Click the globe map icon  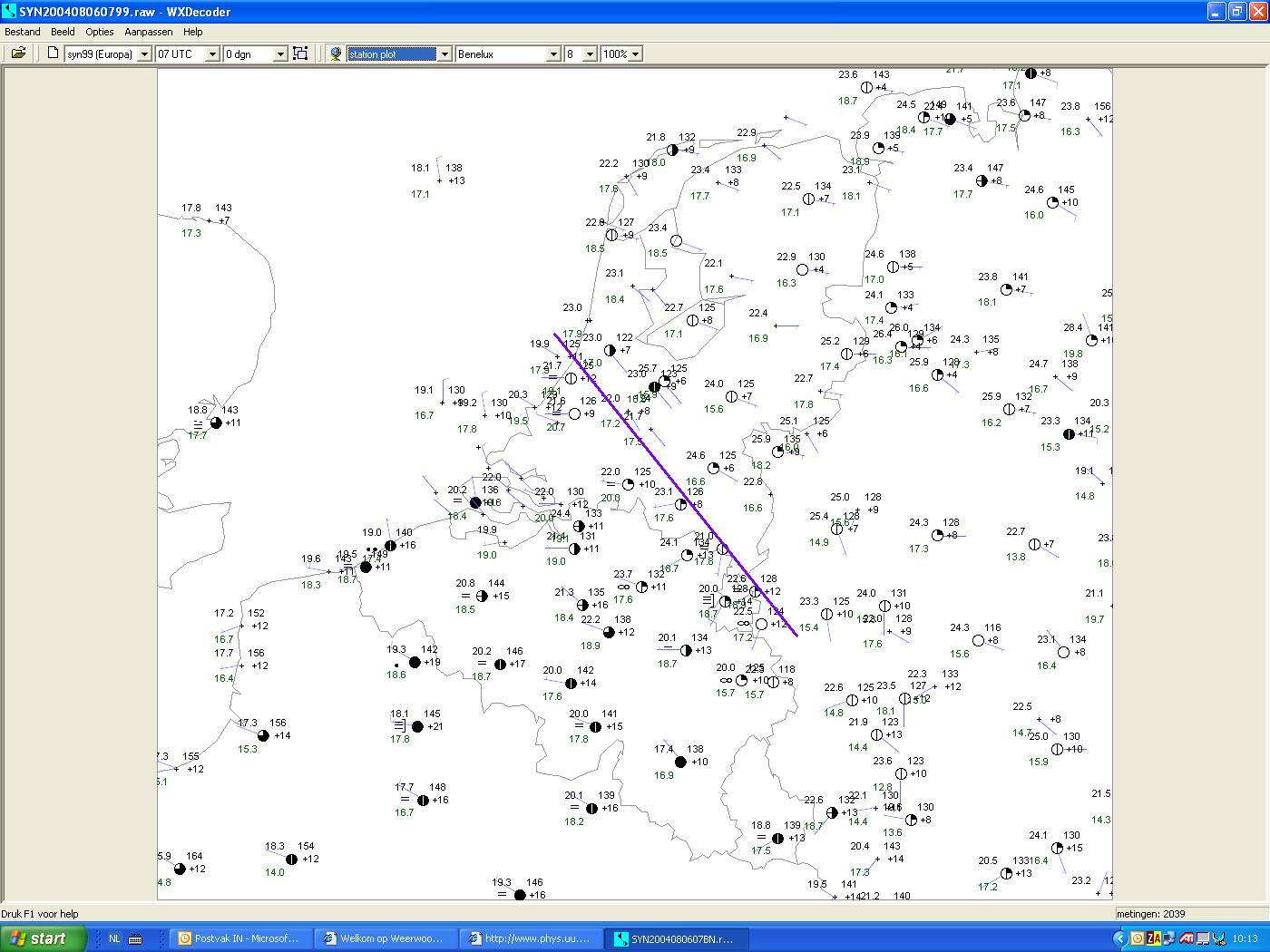pos(336,53)
